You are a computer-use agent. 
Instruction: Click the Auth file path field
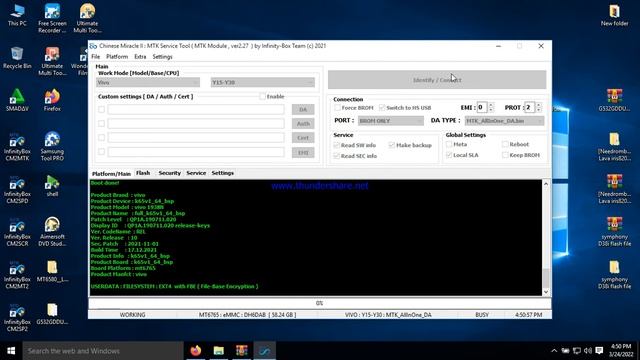[196, 124]
